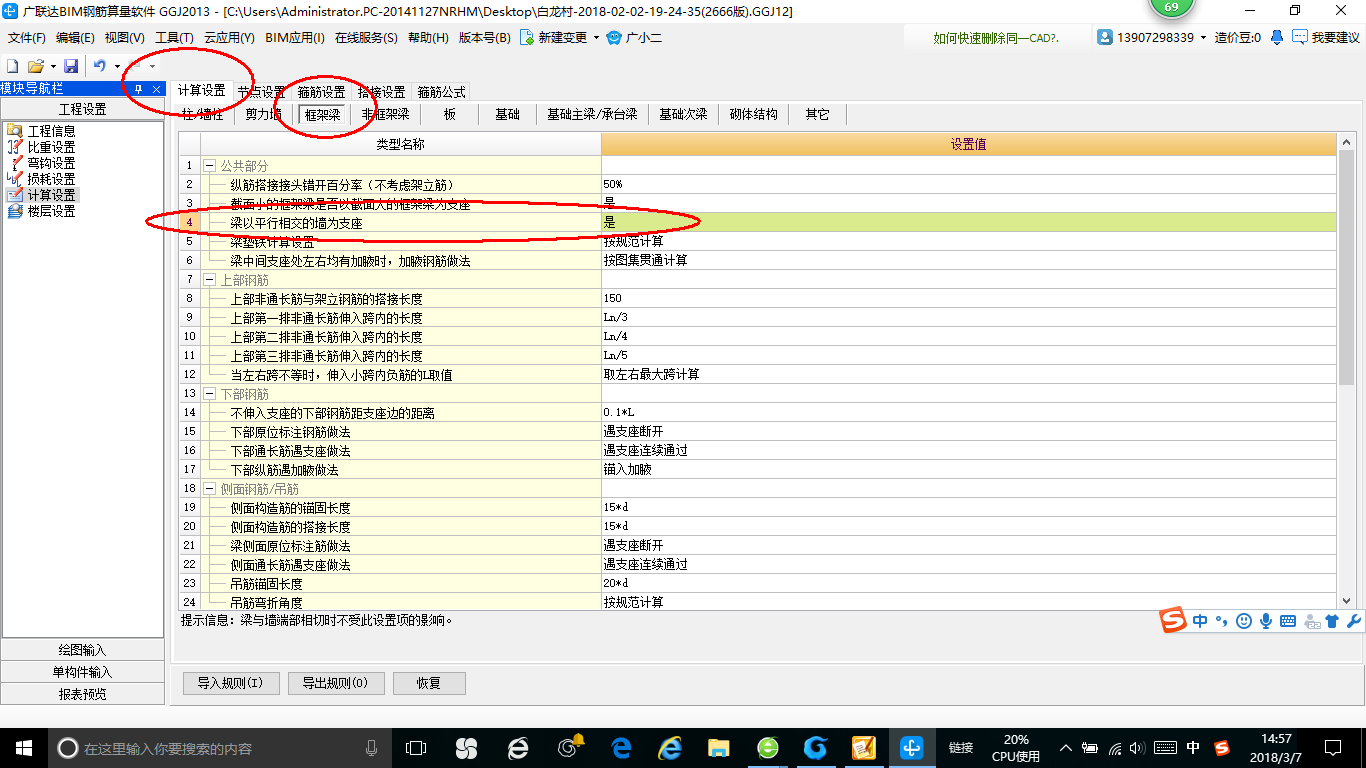The image size is (1366, 768).
Task: Click the 新建变更 toolbar button
Action: point(553,38)
